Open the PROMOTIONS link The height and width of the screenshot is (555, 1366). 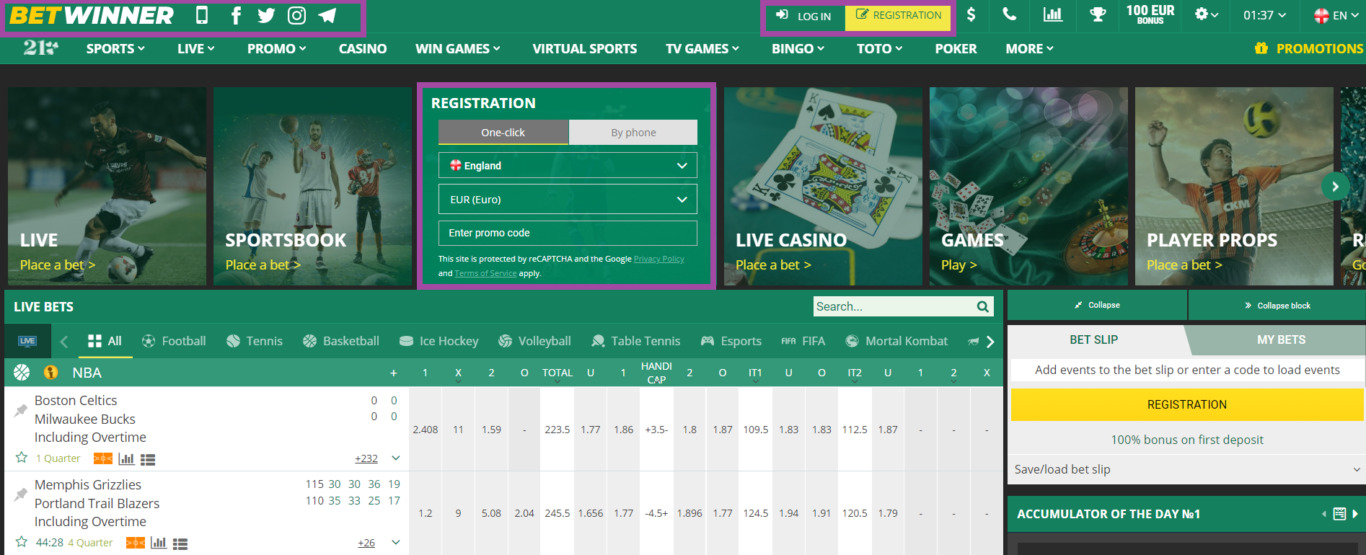1309,48
